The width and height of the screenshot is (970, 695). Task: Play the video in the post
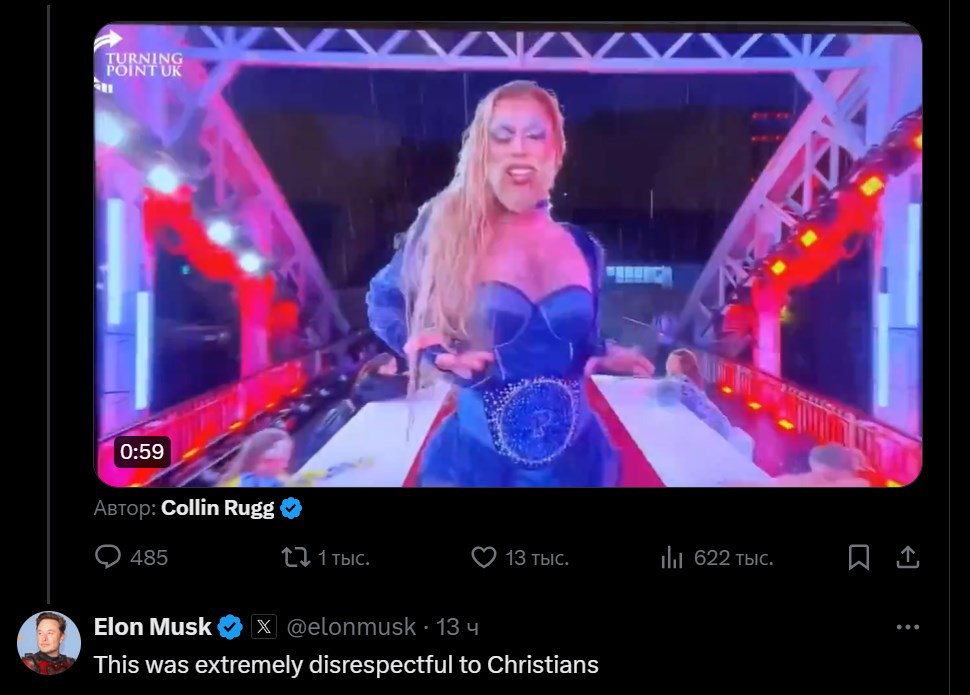click(x=508, y=255)
